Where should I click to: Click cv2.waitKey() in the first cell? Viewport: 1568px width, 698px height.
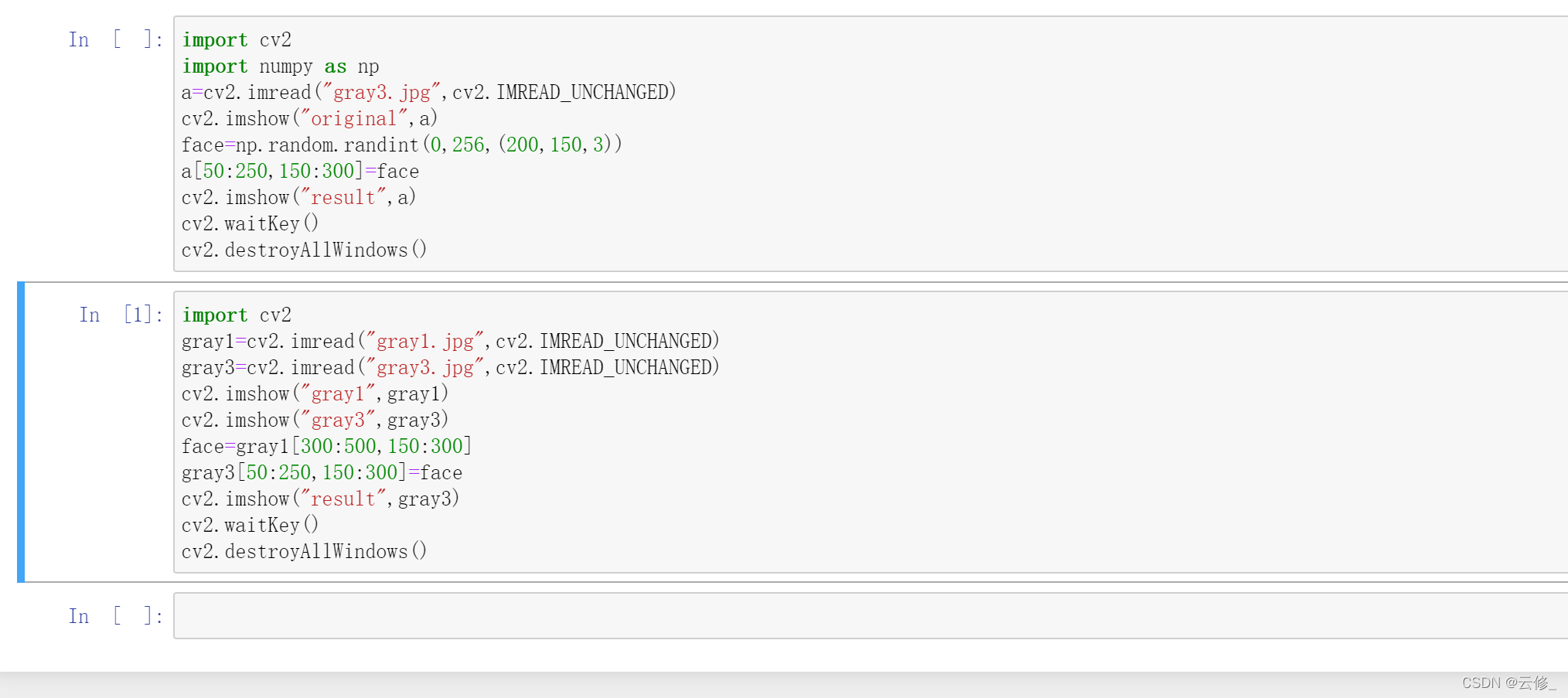[250, 224]
